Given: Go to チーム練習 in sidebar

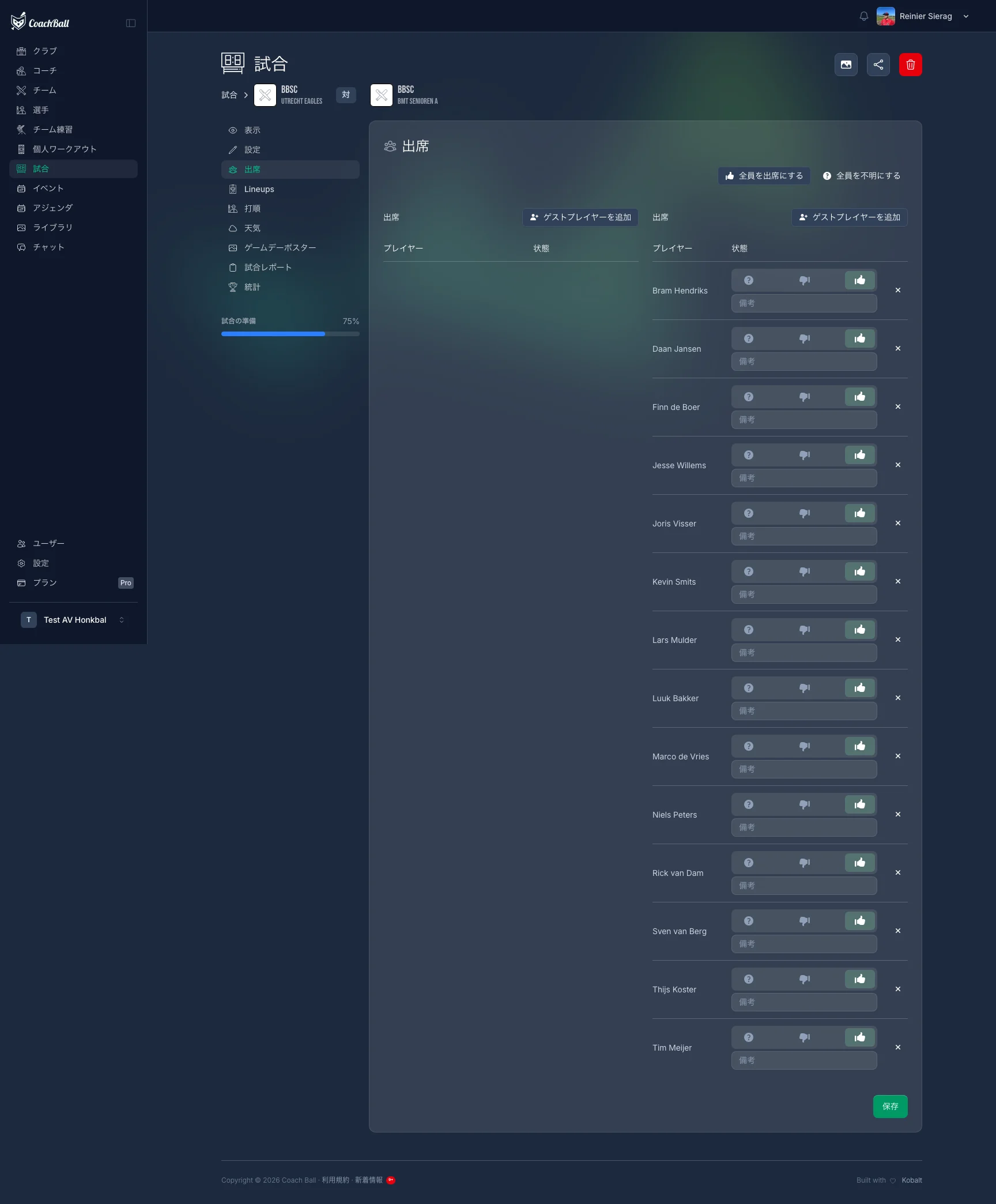Looking at the screenshot, I should [x=52, y=130].
